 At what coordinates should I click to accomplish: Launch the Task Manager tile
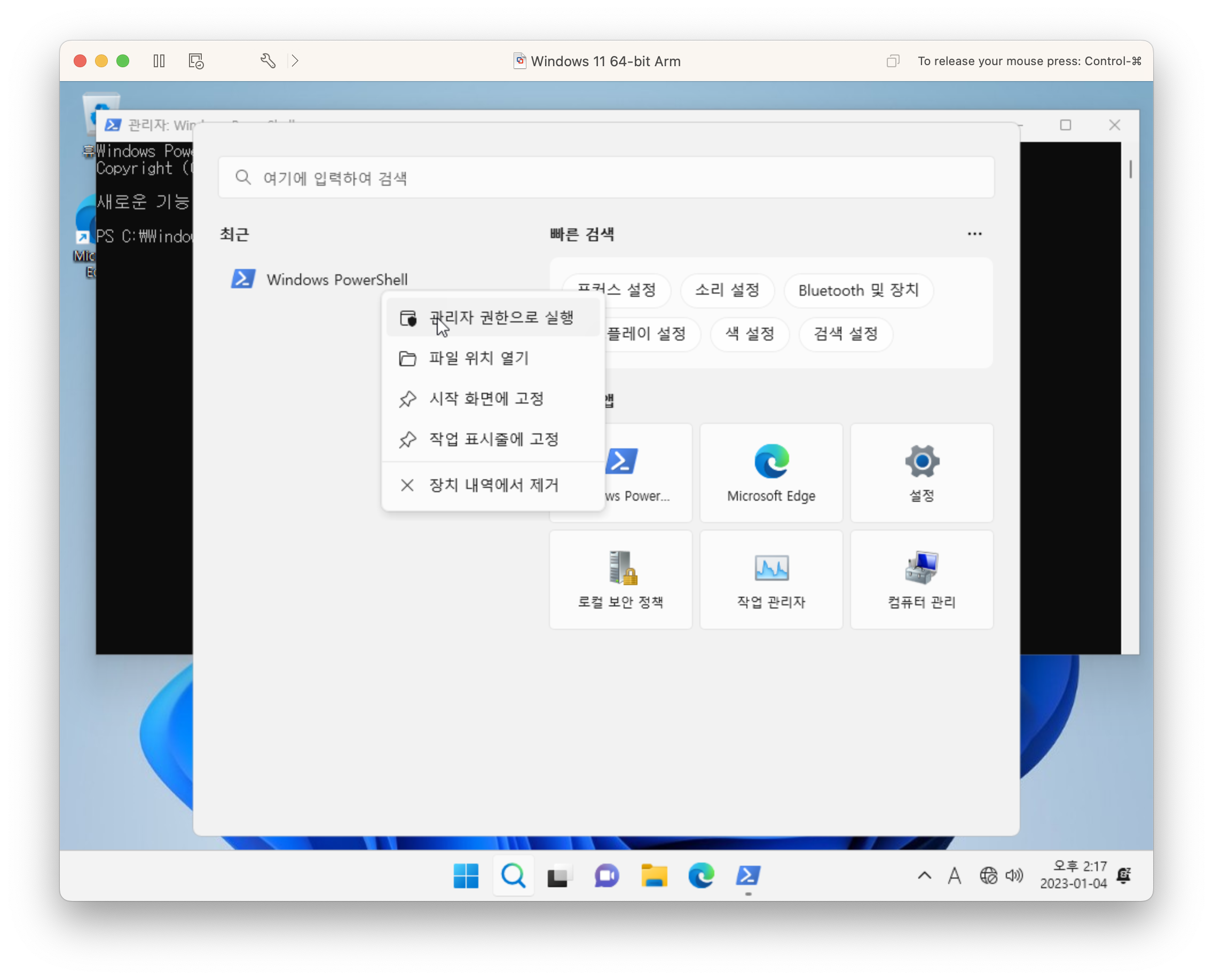pyautogui.click(x=771, y=579)
